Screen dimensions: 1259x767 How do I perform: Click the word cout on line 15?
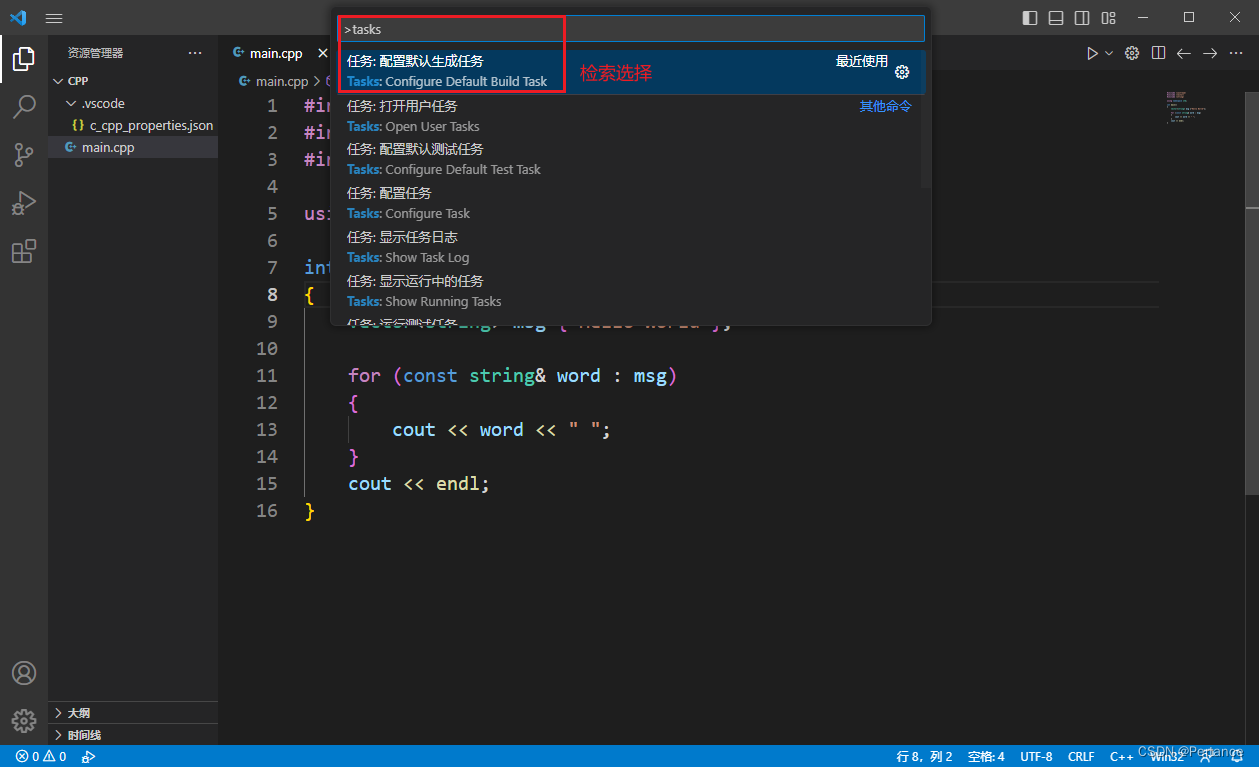pyautogui.click(x=370, y=484)
